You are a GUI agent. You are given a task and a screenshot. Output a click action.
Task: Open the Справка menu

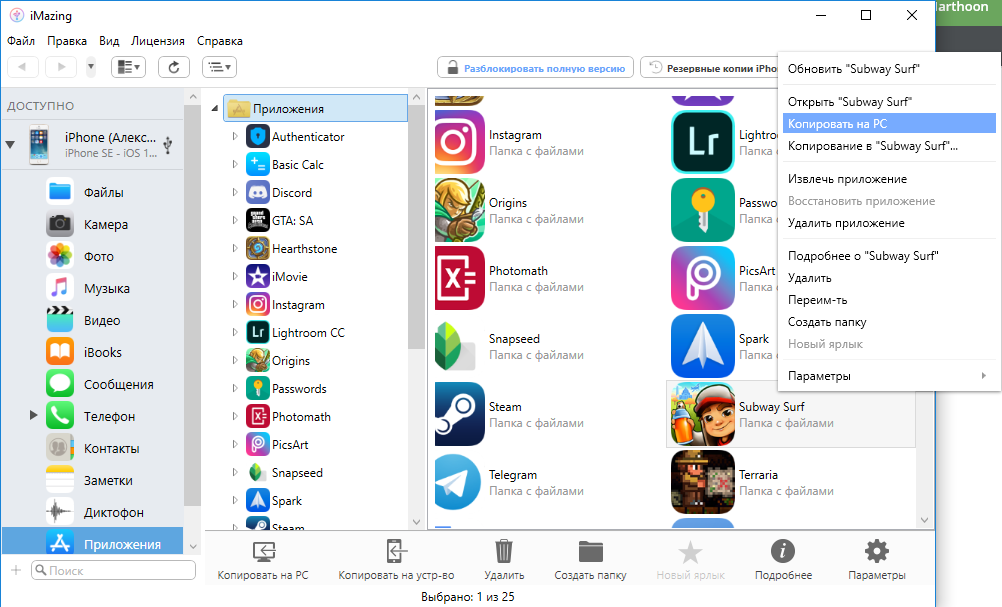[220, 41]
